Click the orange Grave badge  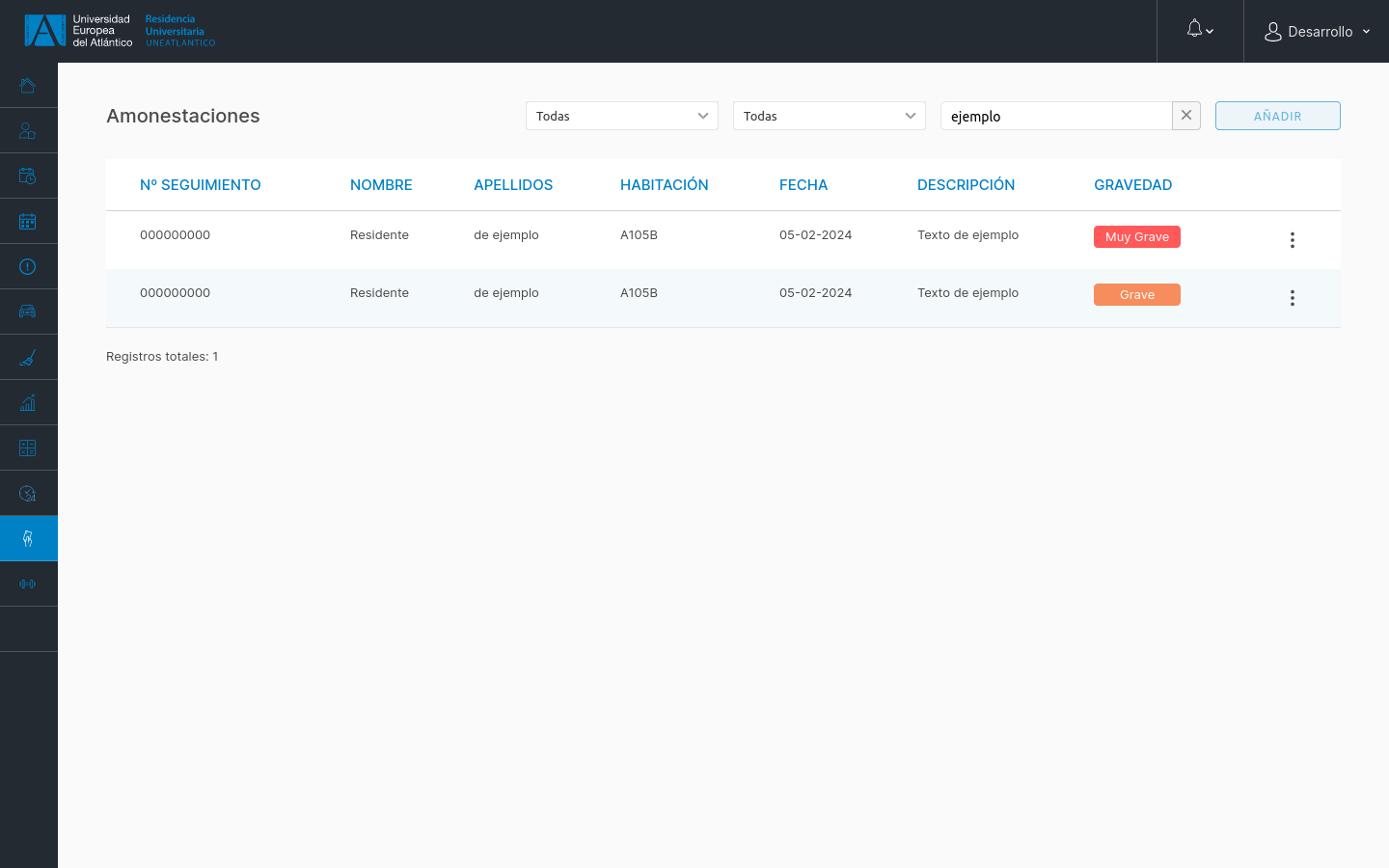click(x=1137, y=295)
